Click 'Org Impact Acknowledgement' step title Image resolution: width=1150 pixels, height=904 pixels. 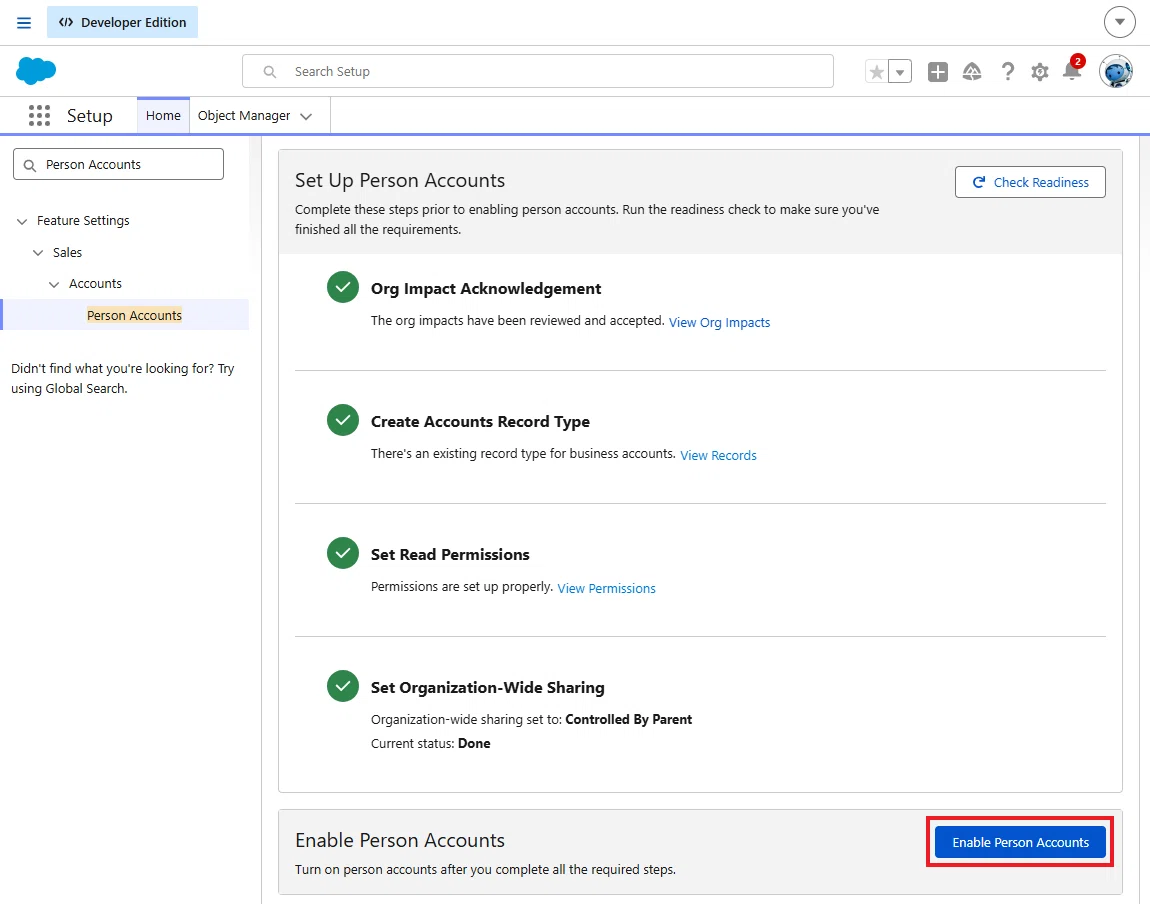[x=486, y=289]
